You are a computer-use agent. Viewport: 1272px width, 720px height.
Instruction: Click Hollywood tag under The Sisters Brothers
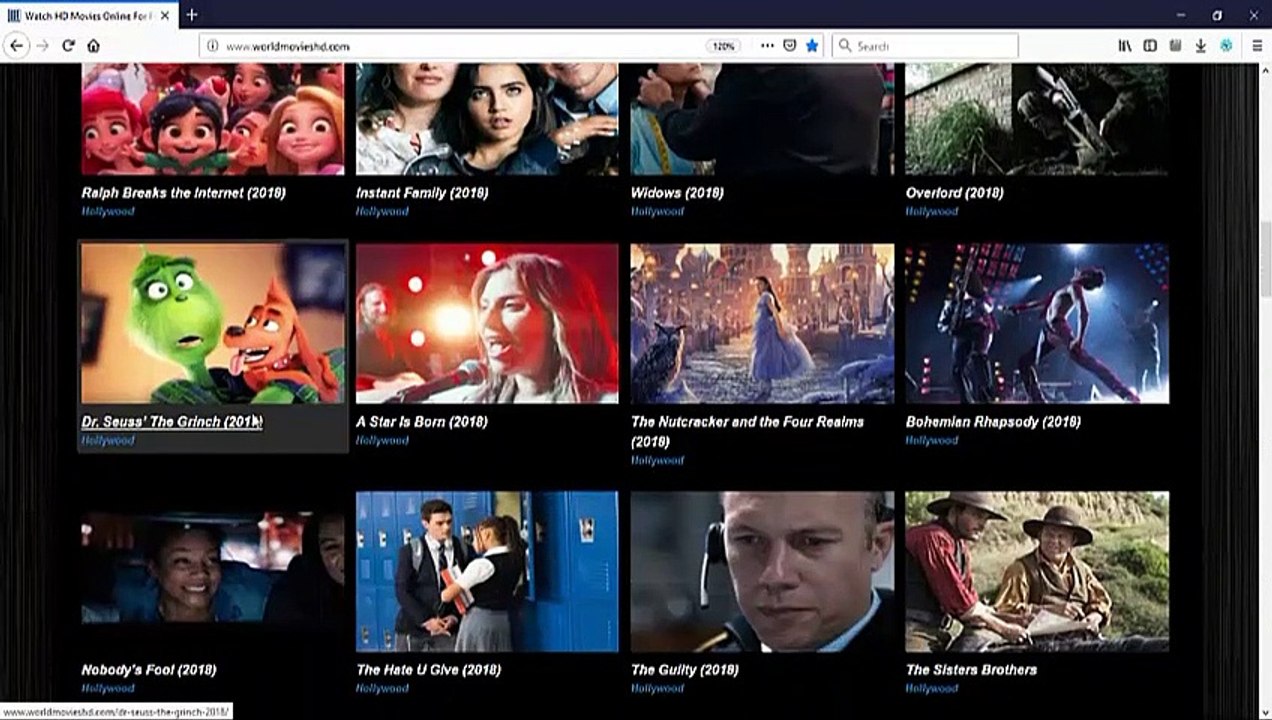pyautogui.click(x=932, y=688)
